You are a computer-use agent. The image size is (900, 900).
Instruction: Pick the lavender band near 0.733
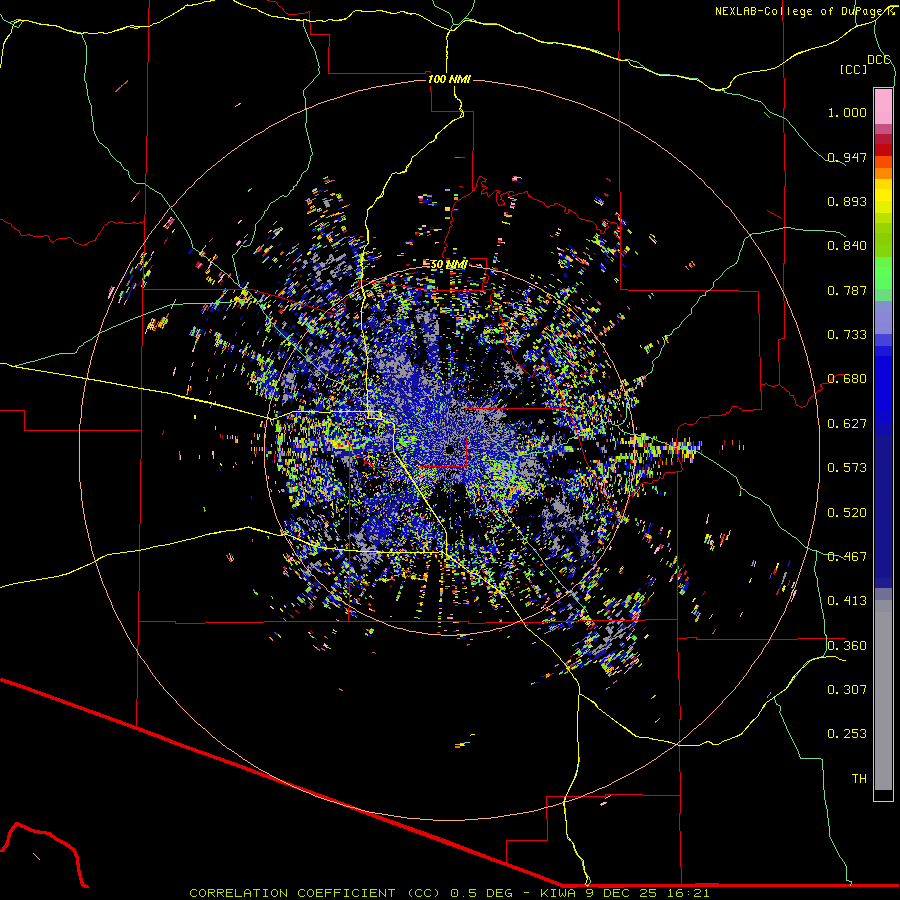click(x=883, y=317)
